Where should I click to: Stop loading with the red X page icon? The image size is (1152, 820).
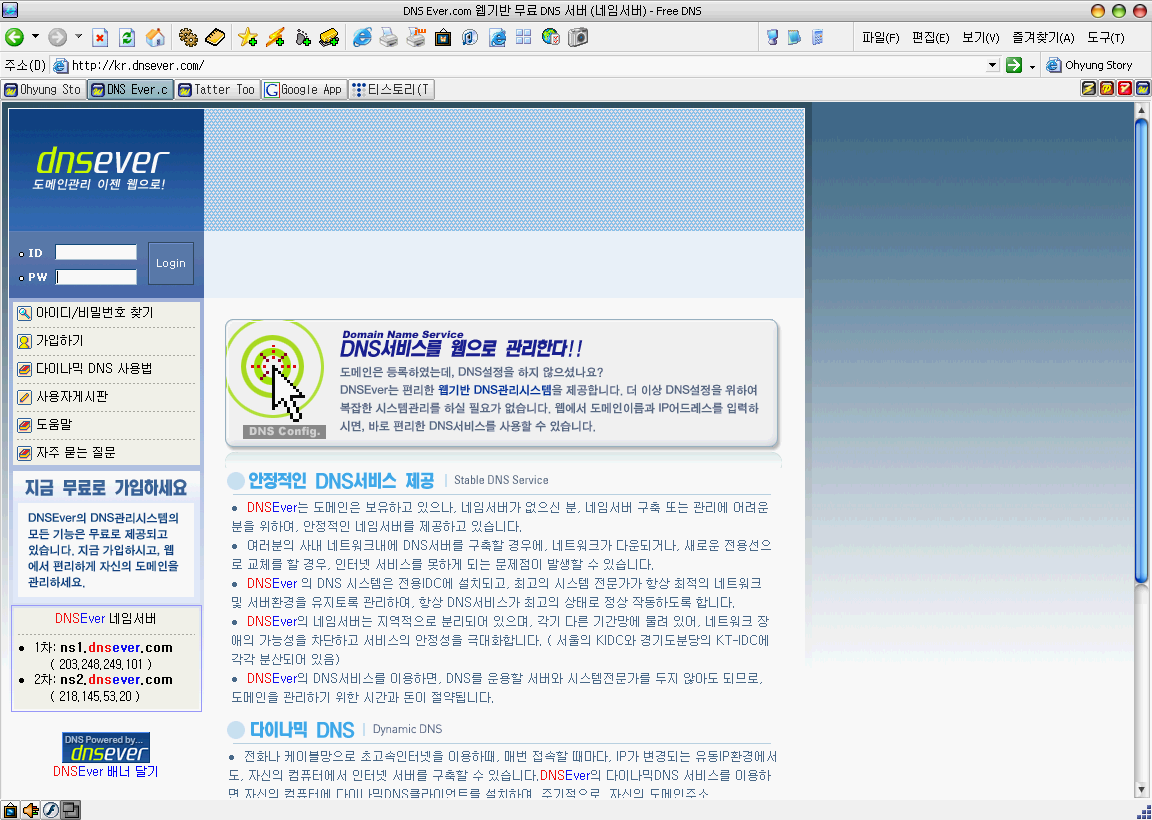(100, 37)
